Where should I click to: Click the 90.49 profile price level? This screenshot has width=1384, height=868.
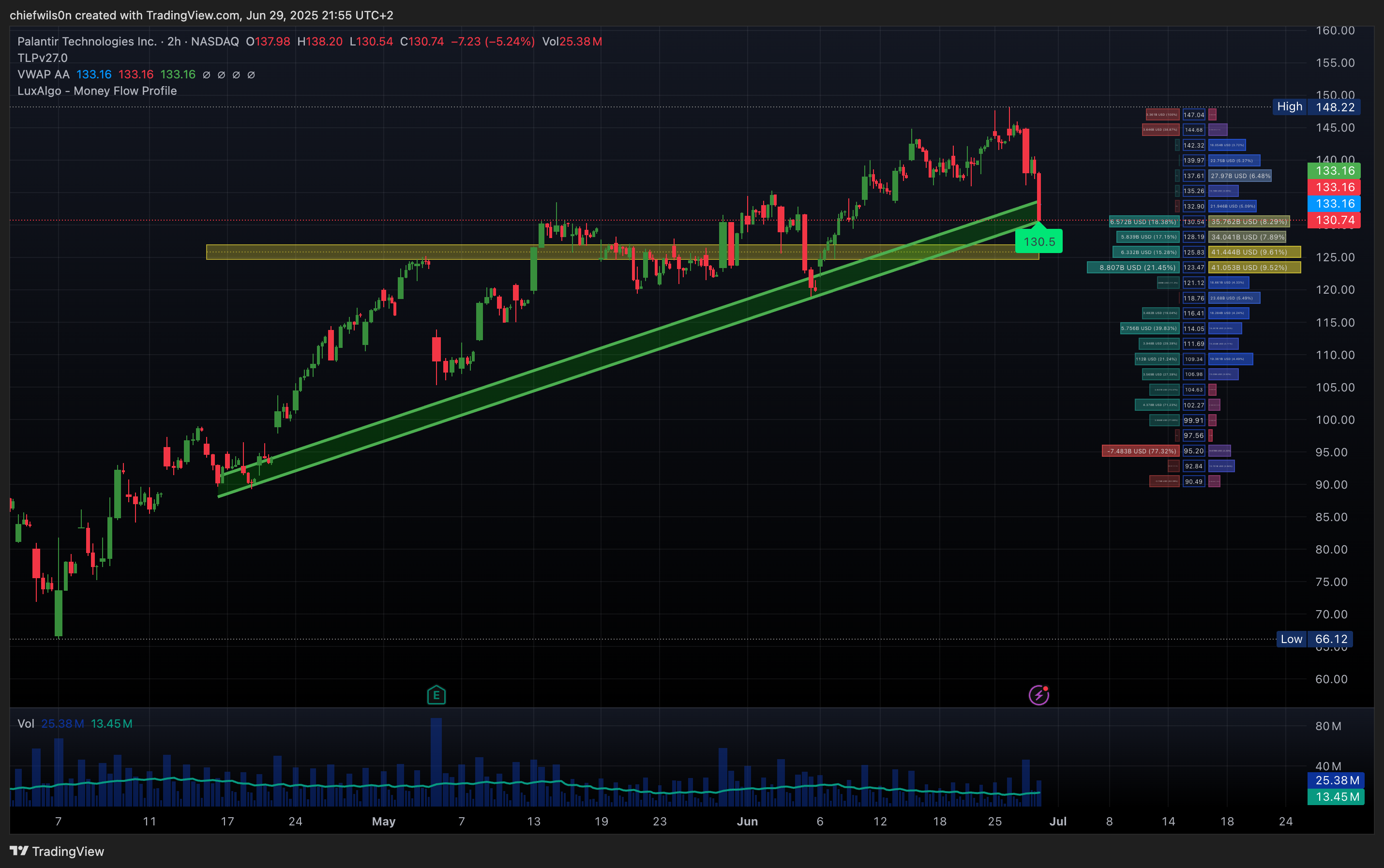coord(1194,481)
